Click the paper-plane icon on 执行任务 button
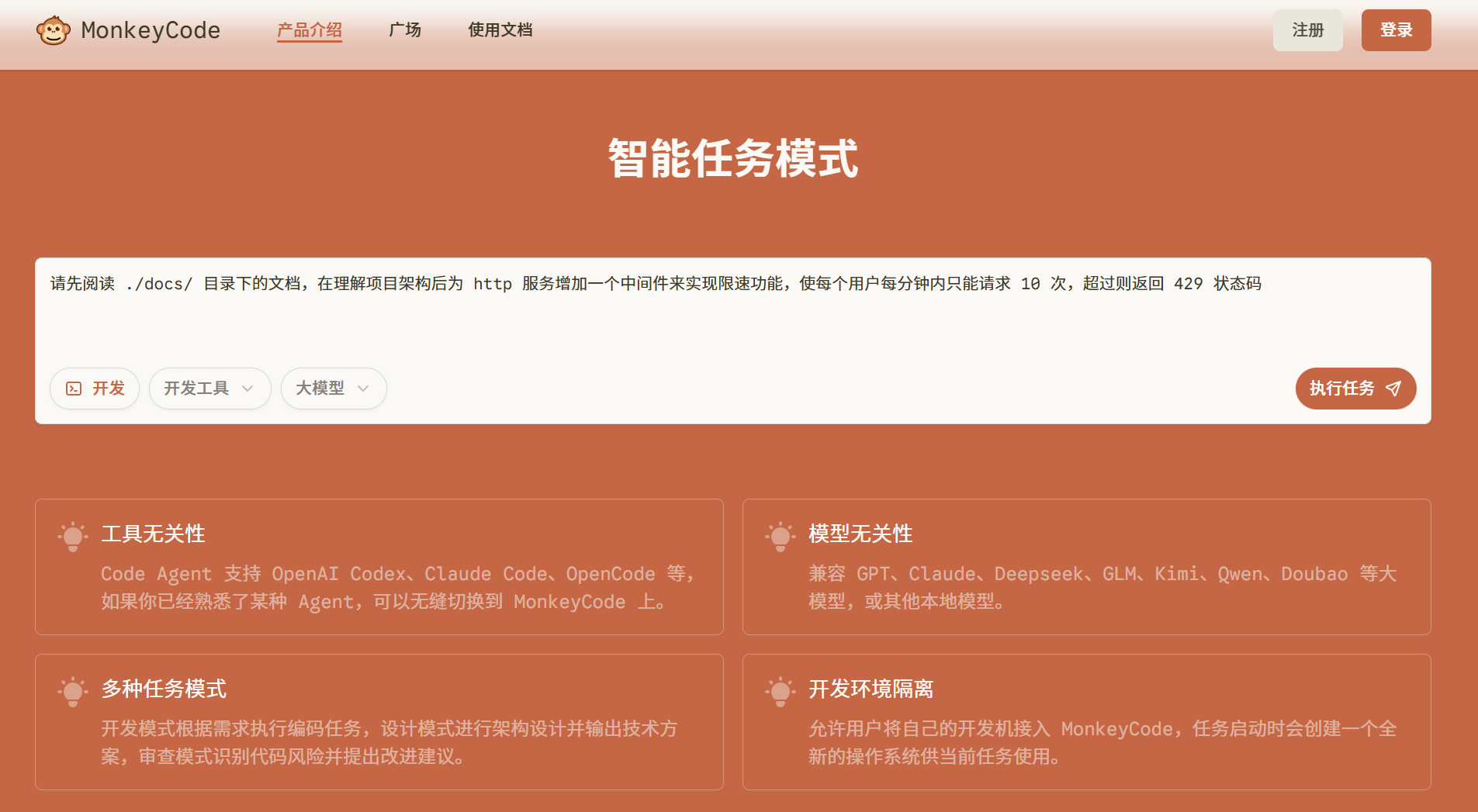Image resolution: width=1478 pixels, height=812 pixels. point(1394,389)
